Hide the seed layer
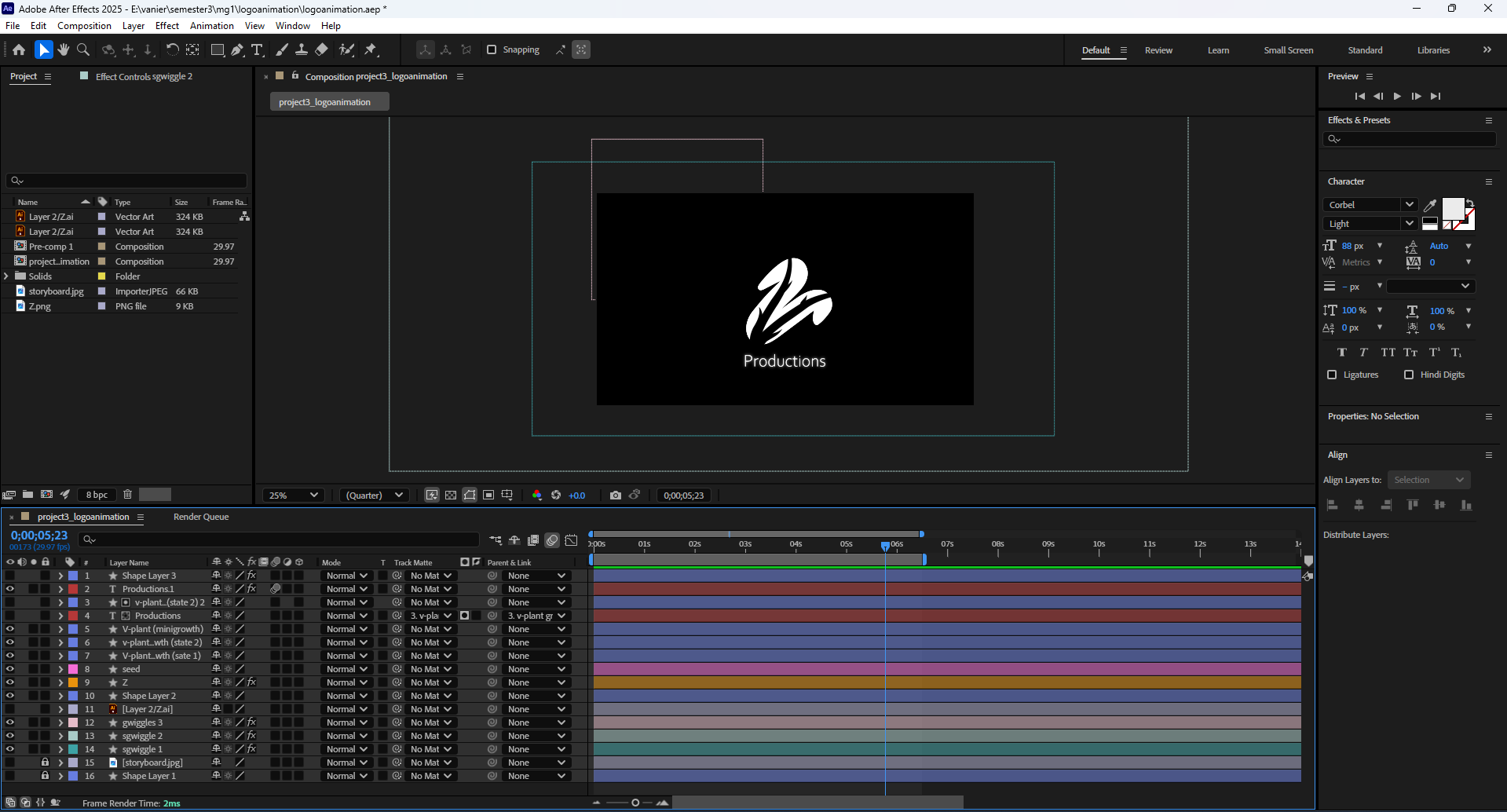1507x812 pixels. pos(9,669)
